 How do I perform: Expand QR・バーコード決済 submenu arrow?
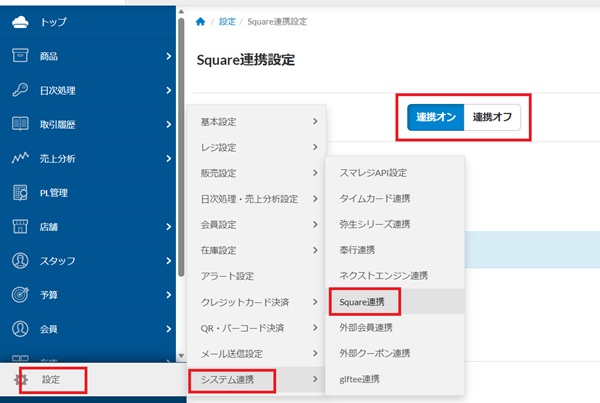click(x=315, y=328)
